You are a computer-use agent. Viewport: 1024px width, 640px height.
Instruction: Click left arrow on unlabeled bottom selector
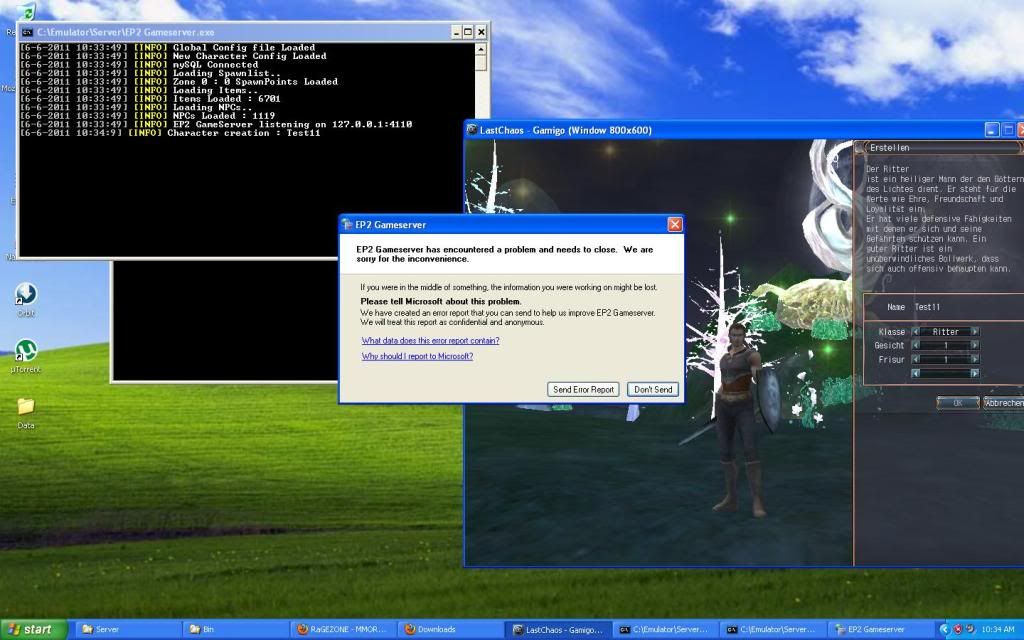tap(916, 374)
